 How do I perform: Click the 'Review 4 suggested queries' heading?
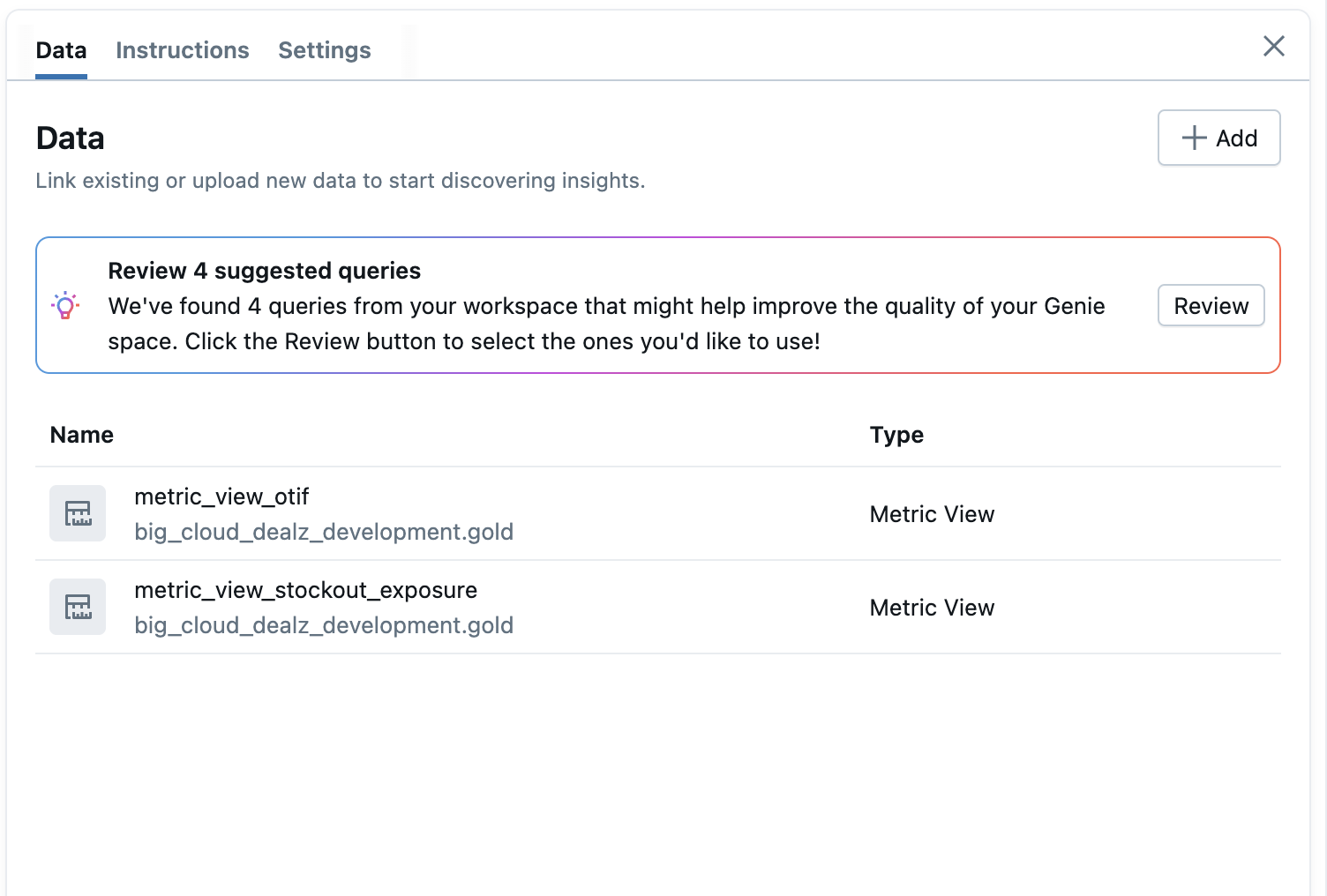click(x=264, y=271)
